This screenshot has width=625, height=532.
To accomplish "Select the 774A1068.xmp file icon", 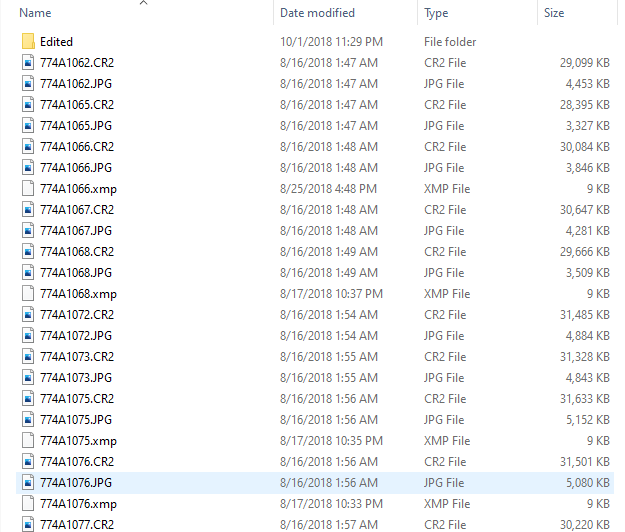I will (28, 294).
